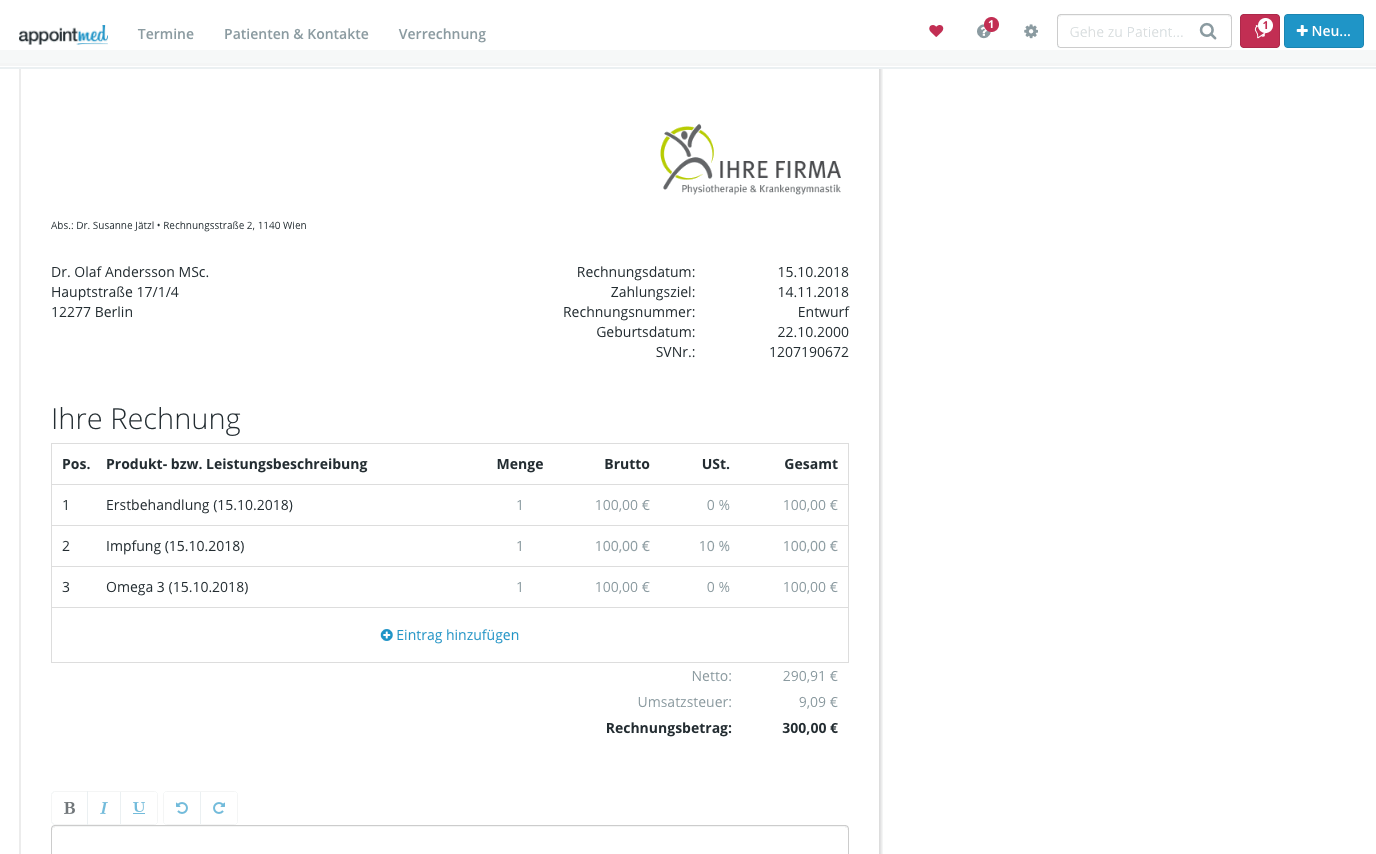Click the Zahlungsziel value 14.11.2018

(x=813, y=292)
